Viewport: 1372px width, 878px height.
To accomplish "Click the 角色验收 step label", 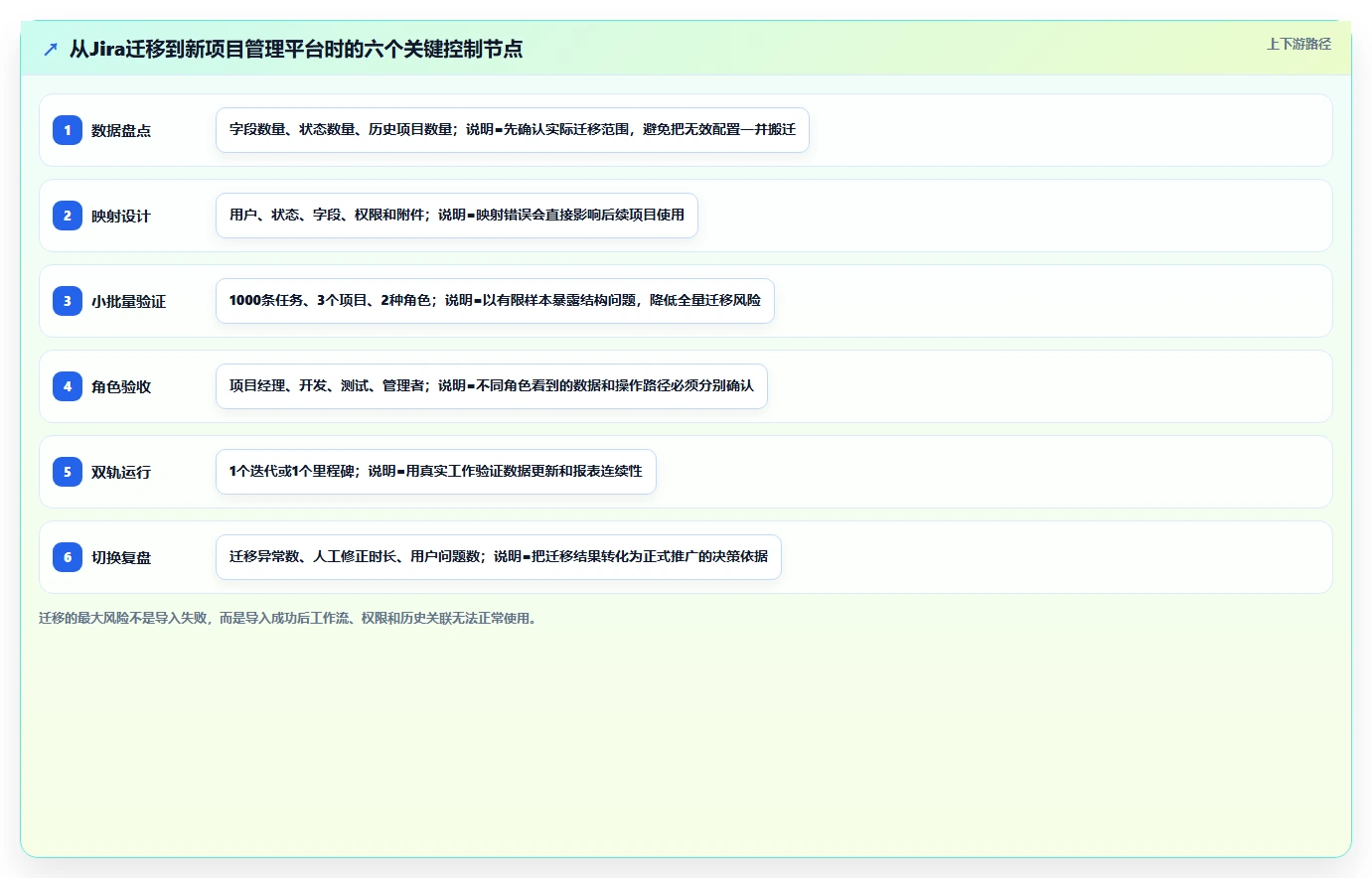I will pyautogui.click(x=121, y=386).
